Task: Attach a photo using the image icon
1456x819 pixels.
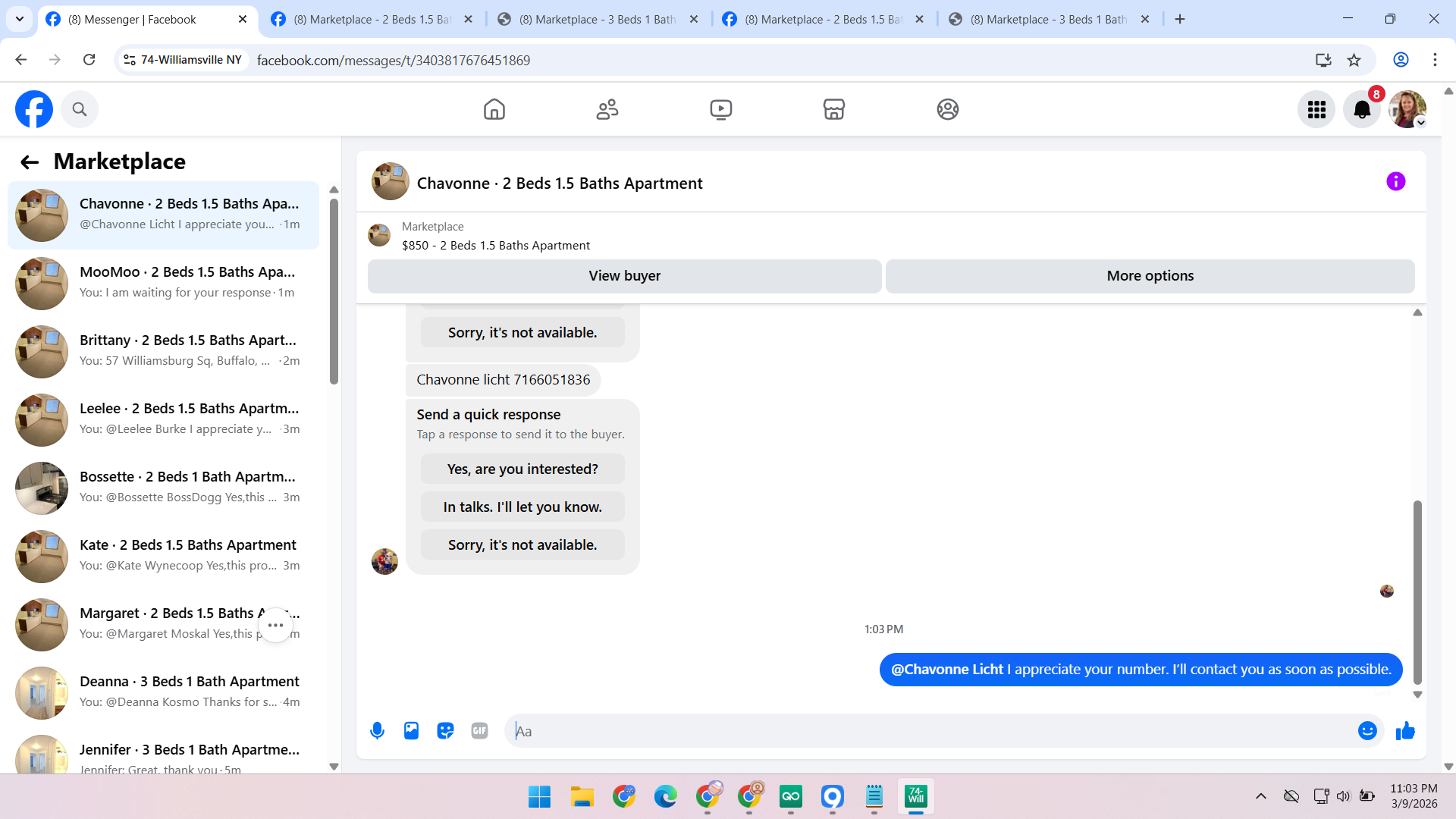Action: pos(411,731)
